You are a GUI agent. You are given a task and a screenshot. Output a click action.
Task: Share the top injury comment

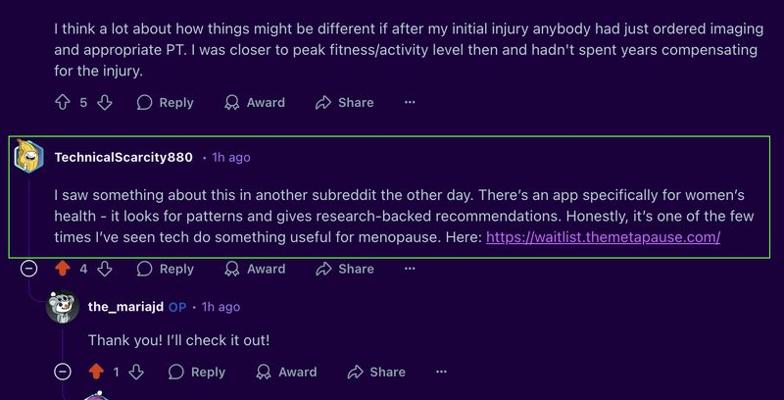[344, 102]
